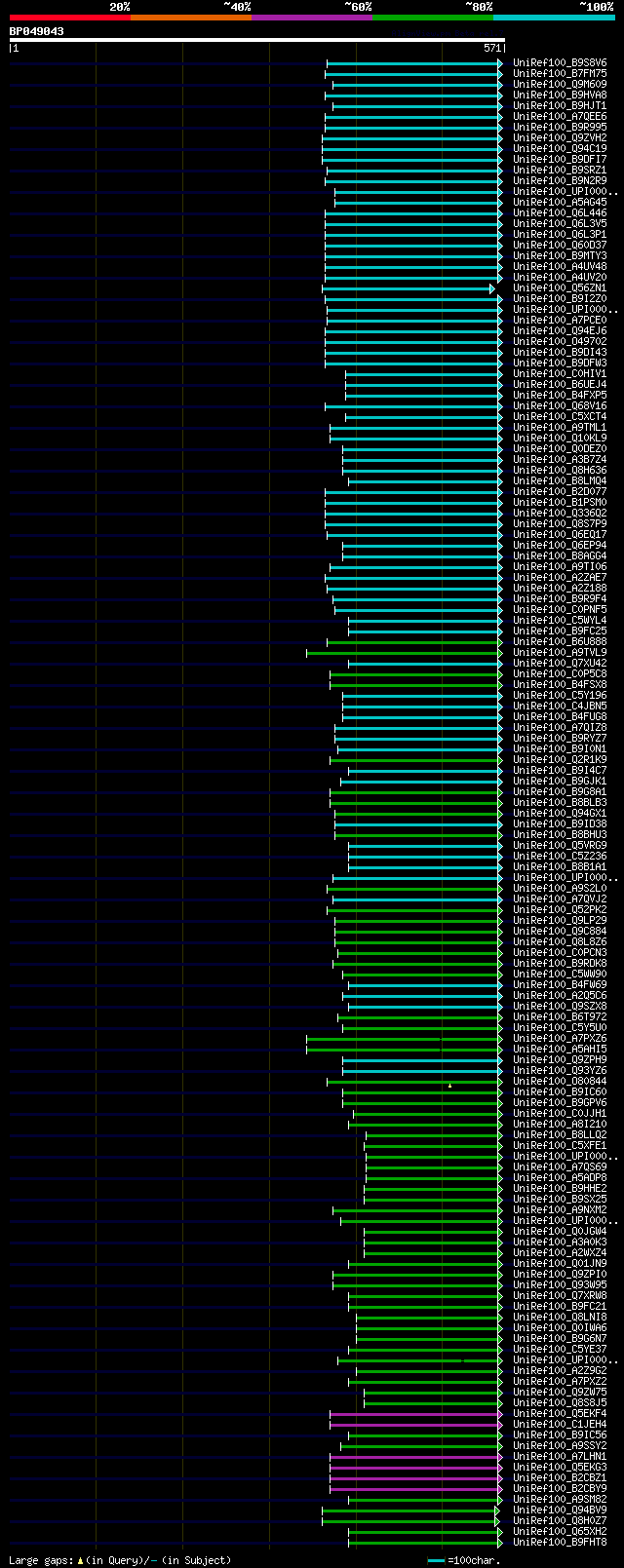Click UniRef100_C0PNF5 label
This screenshot has height=1568, width=624.
(x=560, y=609)
